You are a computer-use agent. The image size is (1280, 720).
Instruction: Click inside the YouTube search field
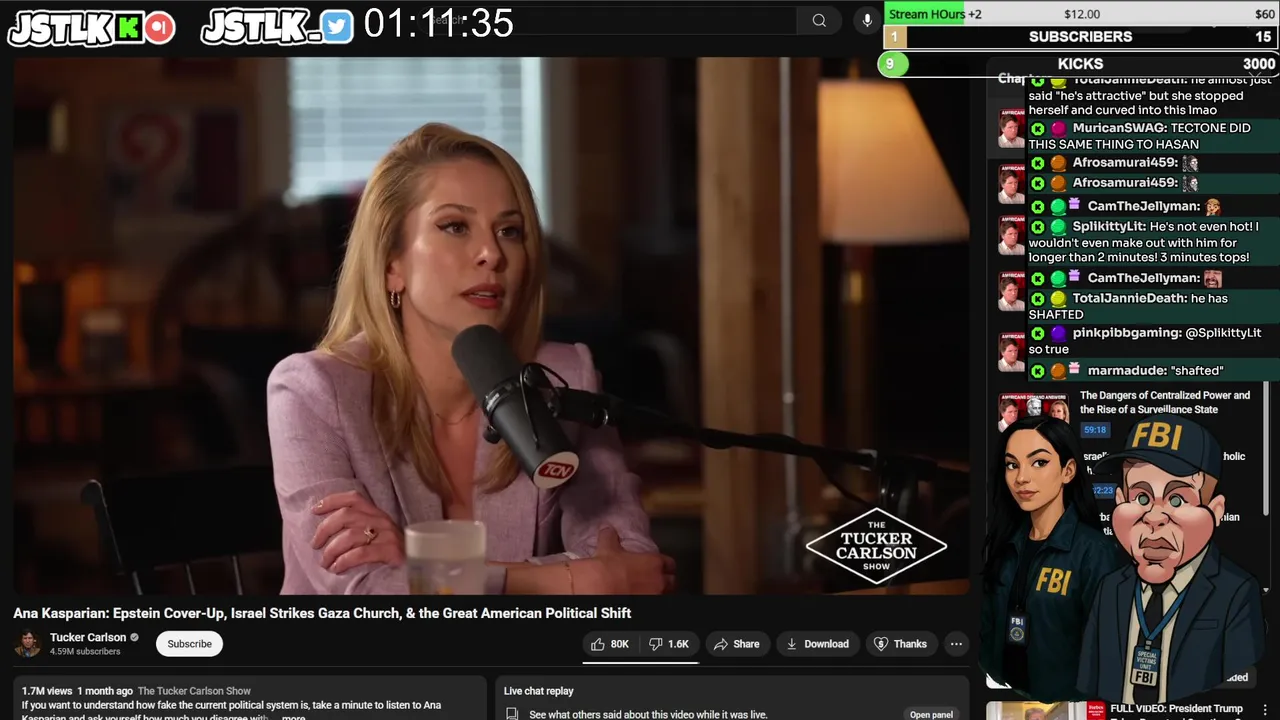(610, 20)
